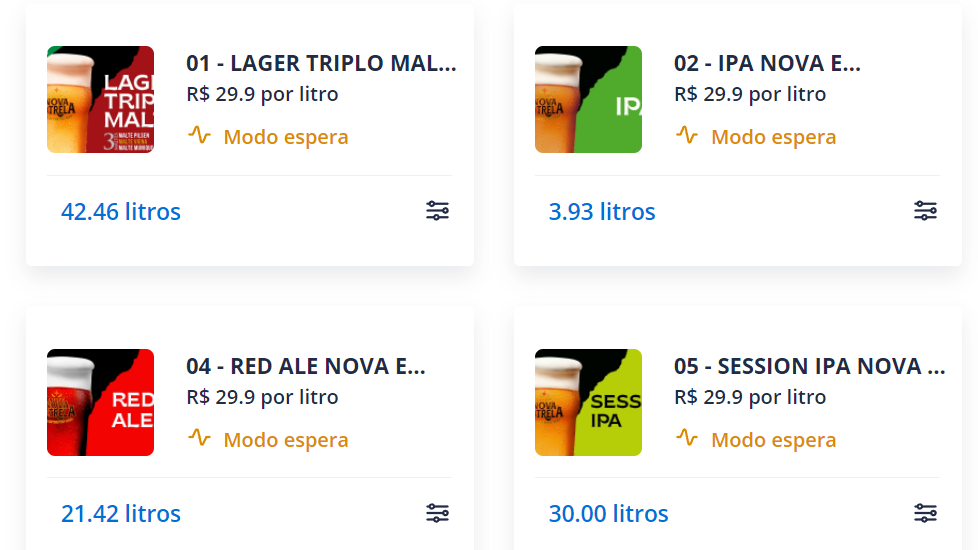
Task: Click the 30.00 litros volume link
Action: (x=608, y=514)
